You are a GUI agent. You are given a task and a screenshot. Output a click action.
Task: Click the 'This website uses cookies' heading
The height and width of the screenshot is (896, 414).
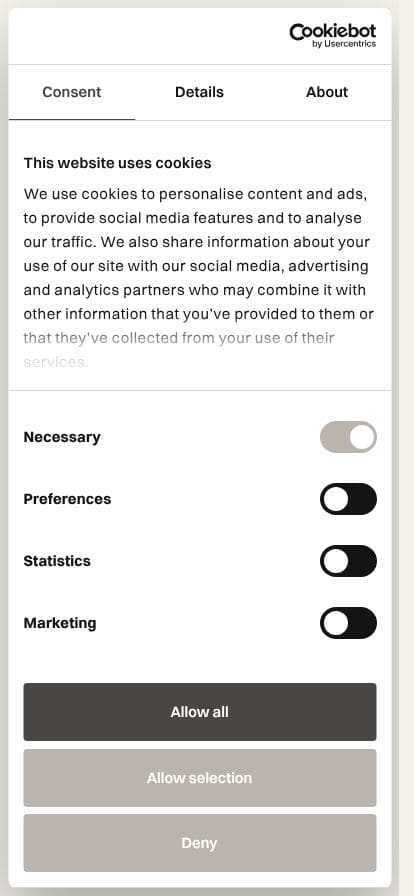(117, 163)
